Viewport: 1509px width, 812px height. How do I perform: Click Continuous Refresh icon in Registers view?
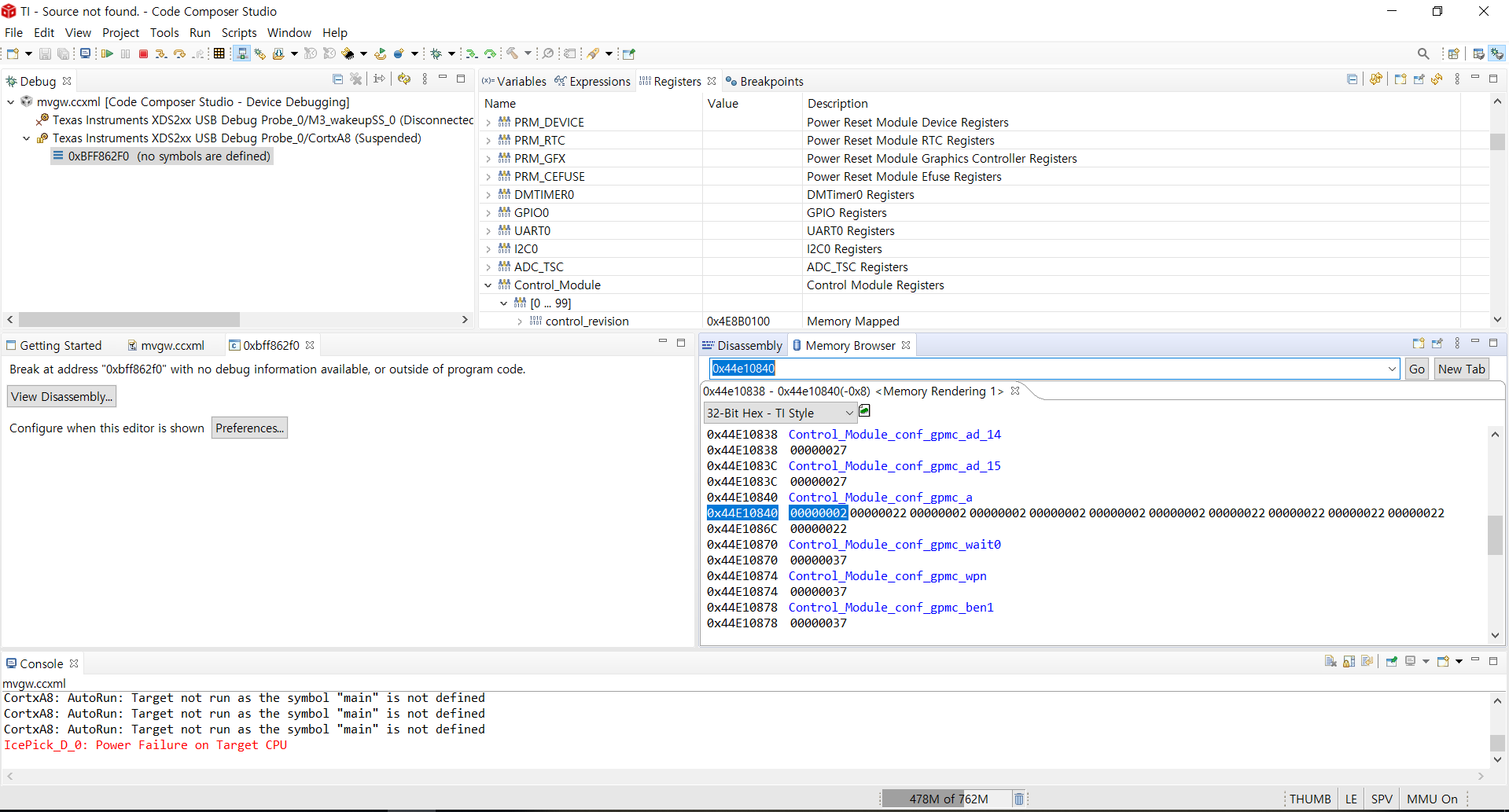click(x=1376, y=79)
